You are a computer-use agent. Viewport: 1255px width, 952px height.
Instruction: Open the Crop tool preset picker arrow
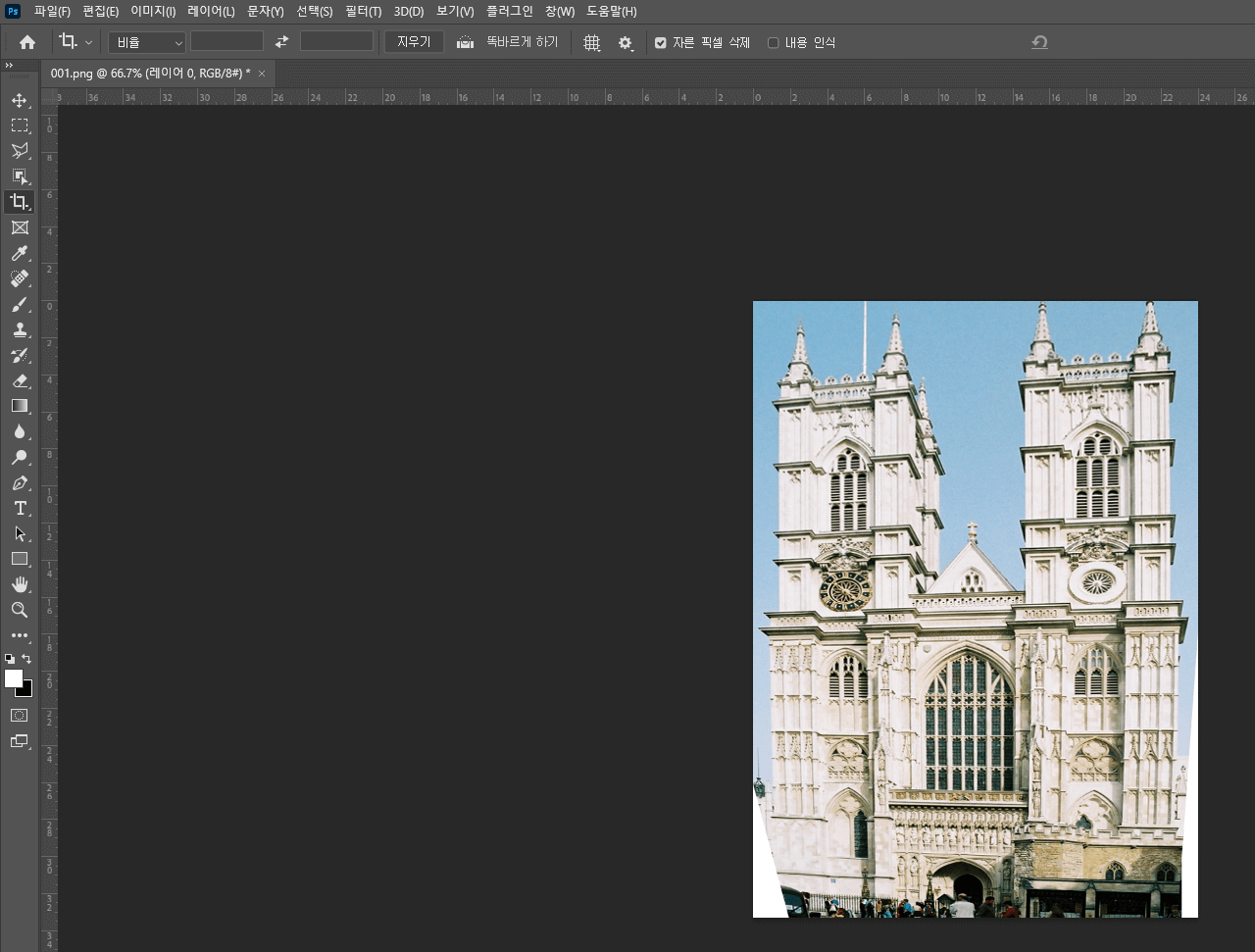click(88, 42)
